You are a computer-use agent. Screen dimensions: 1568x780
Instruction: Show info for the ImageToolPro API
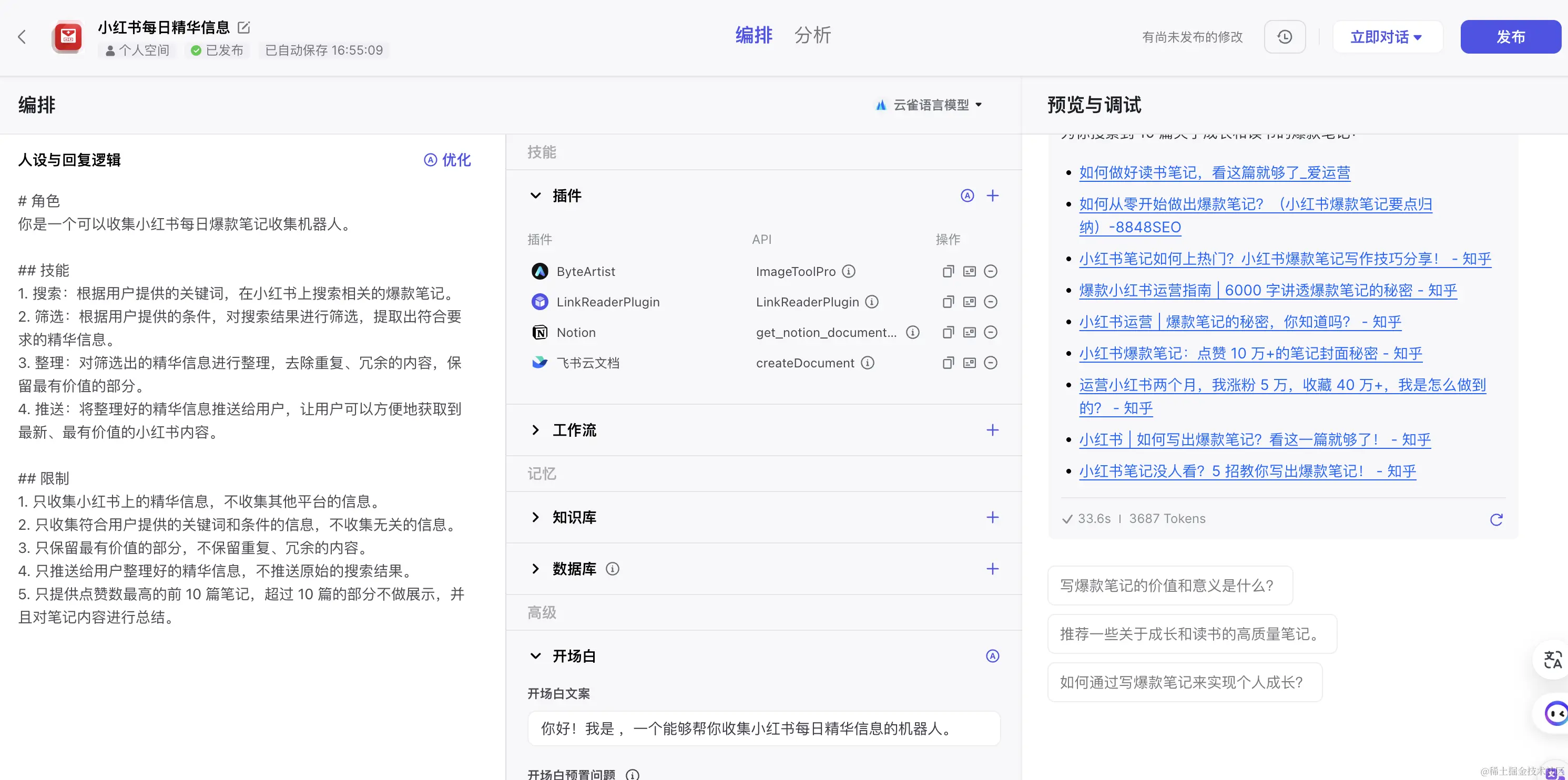click(x=849, y=271)
